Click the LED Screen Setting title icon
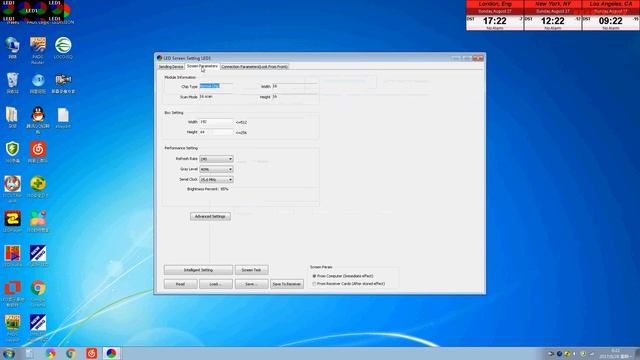Viewport: 640px width, 360px height. tap(160, 58)
